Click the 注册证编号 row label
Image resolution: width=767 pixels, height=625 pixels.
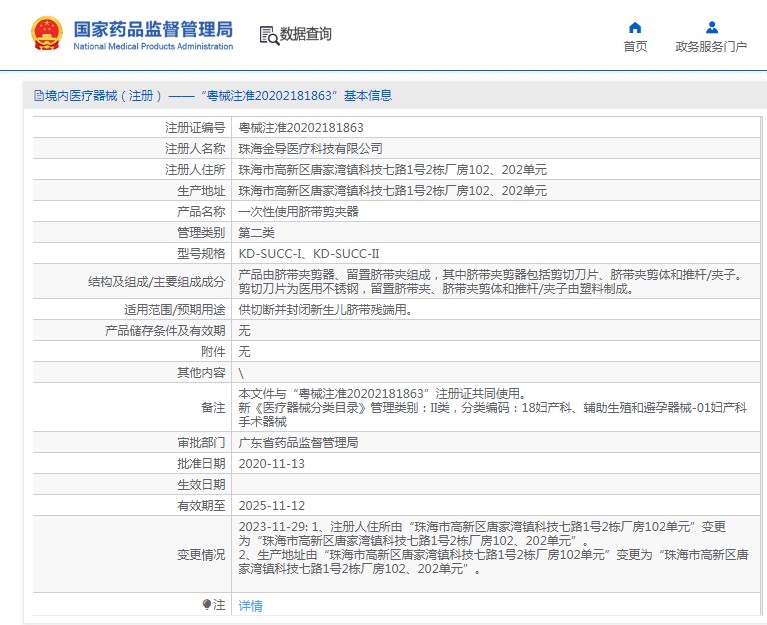(195, 128)
